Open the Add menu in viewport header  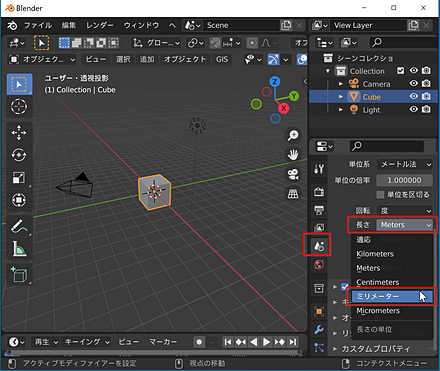[147, 60]
